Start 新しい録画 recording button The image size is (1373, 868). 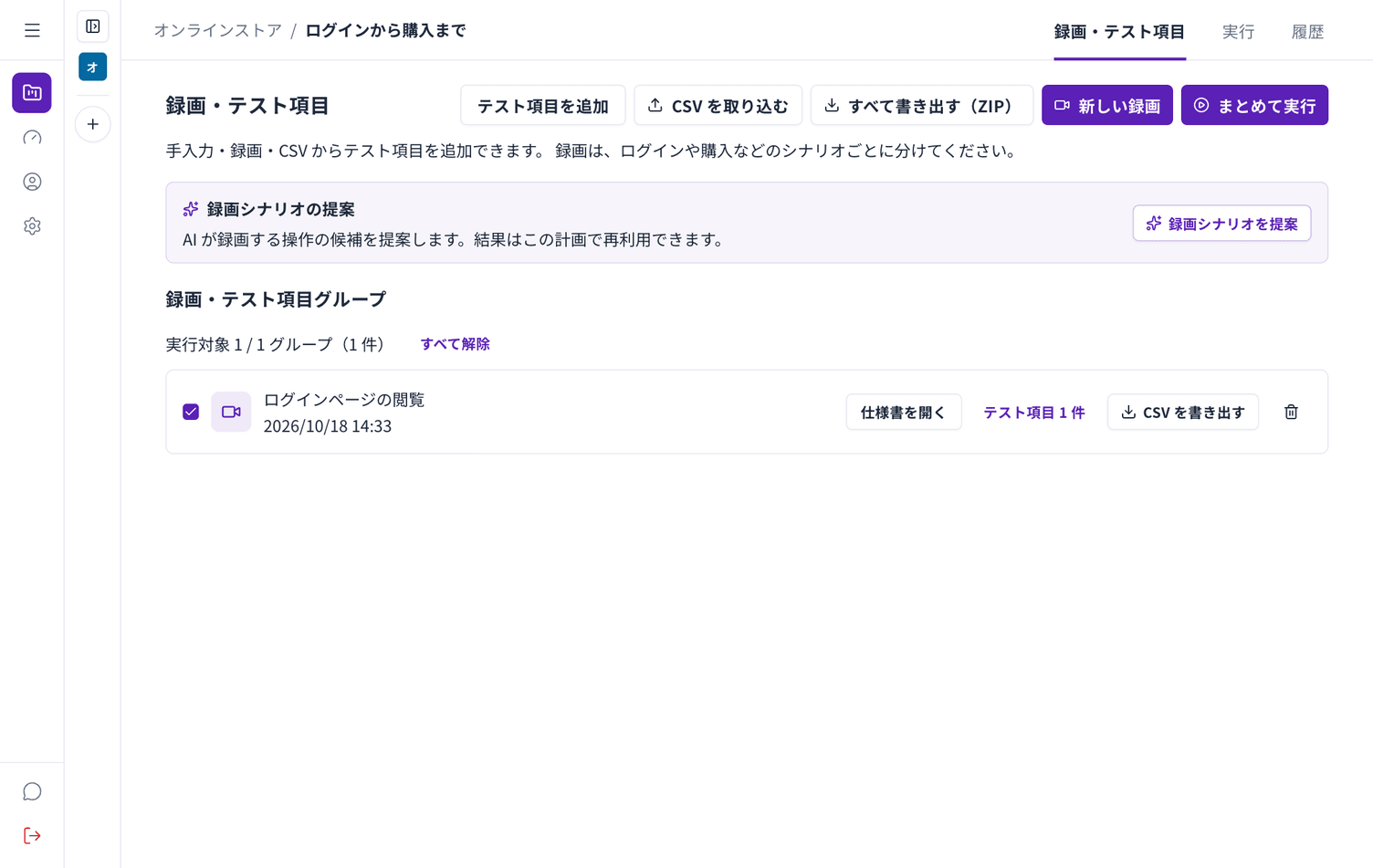point(1107,106)
